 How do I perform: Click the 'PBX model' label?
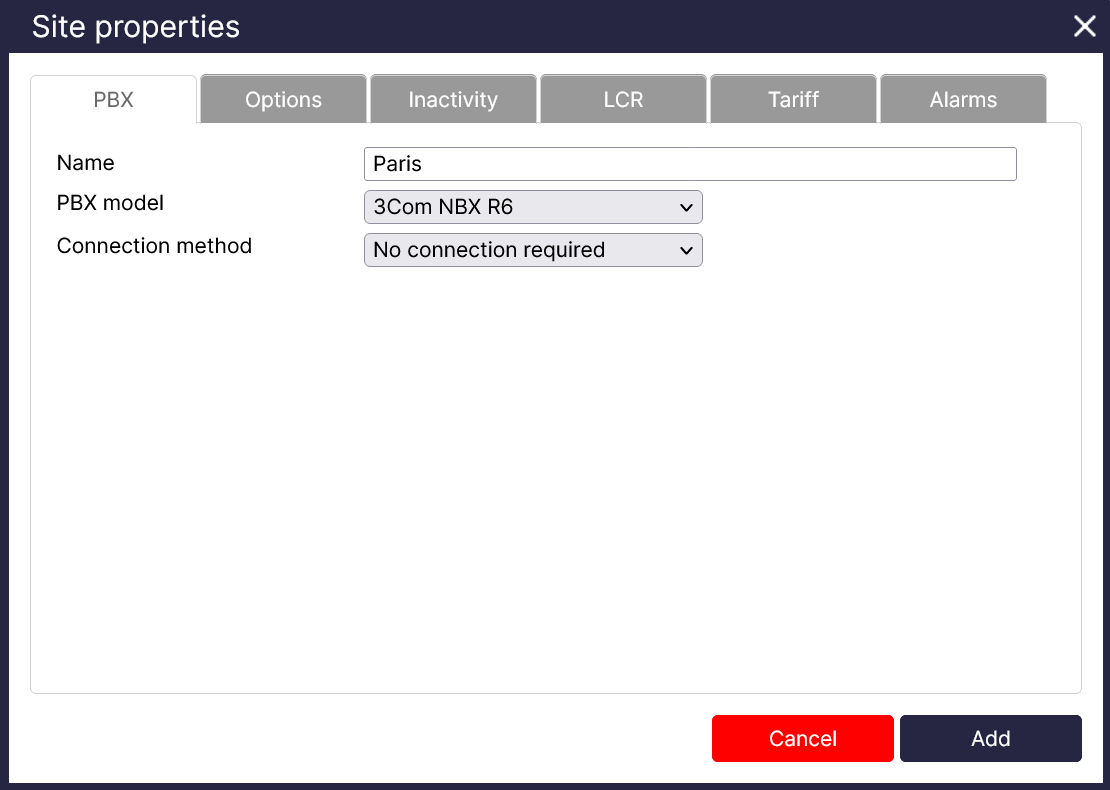[110, 203]
